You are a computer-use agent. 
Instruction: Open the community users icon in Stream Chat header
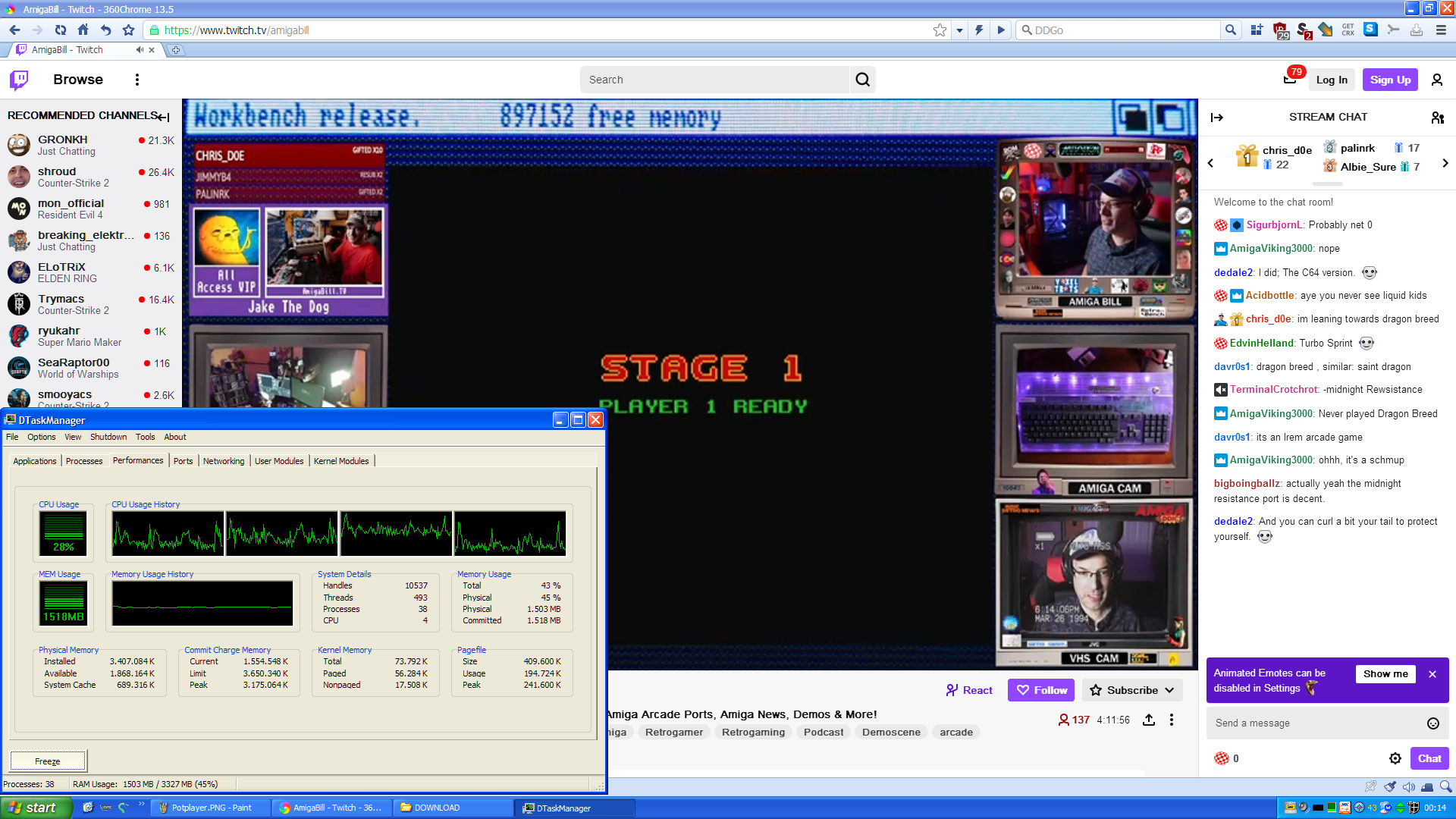[x=1438, y=118]
